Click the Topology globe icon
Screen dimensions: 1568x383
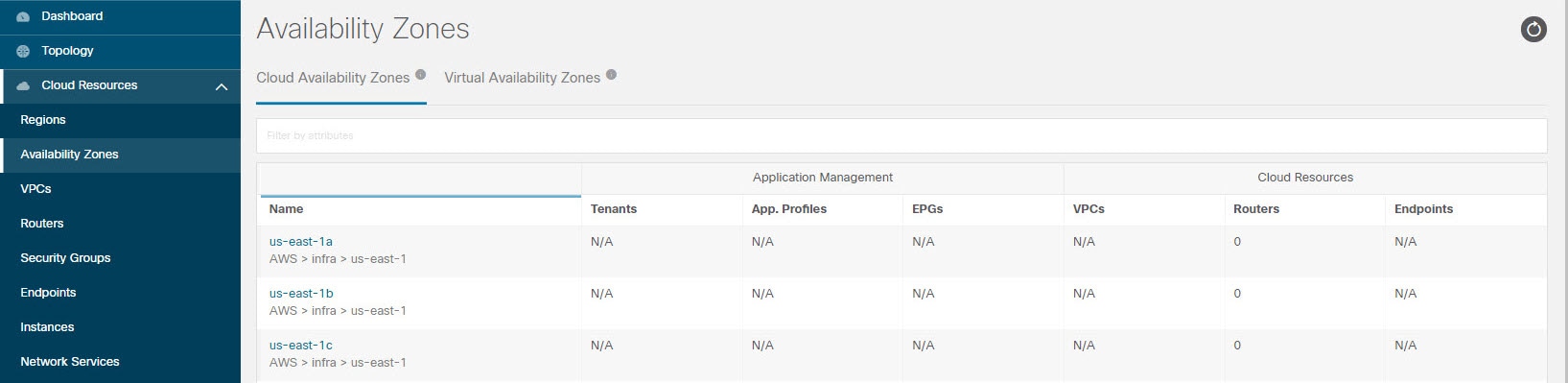(x=23, y=51)
